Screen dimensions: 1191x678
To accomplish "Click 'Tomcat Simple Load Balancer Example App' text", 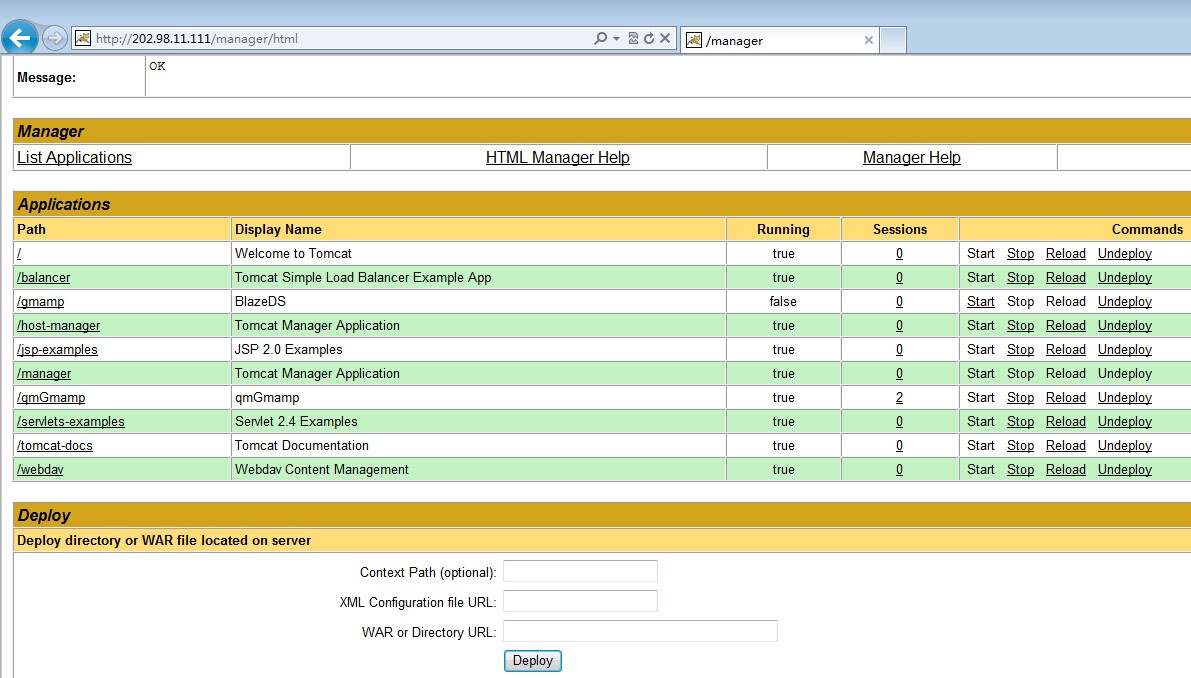I will tap(363, 278).
